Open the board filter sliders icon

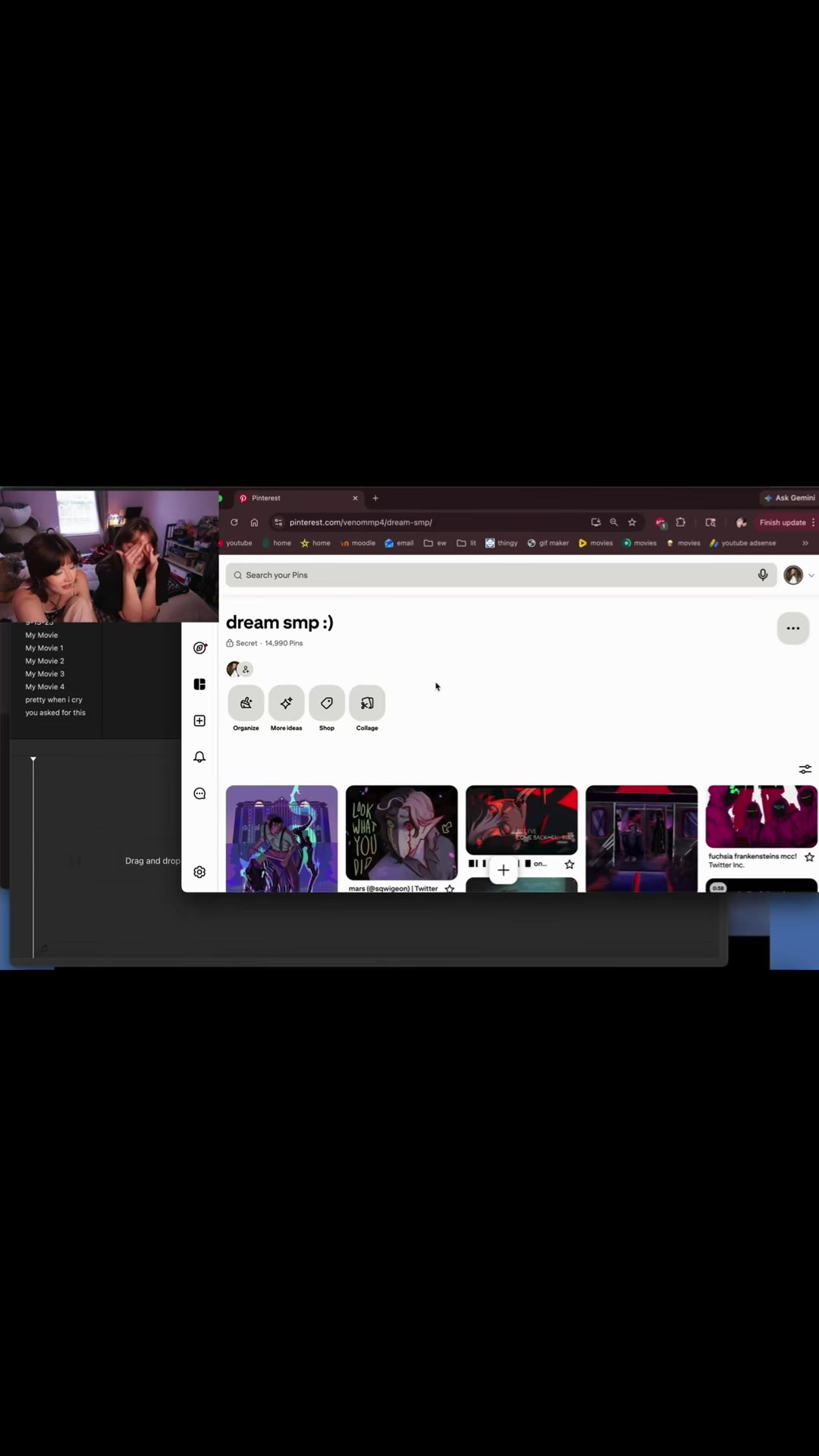(x=805, y=769)
